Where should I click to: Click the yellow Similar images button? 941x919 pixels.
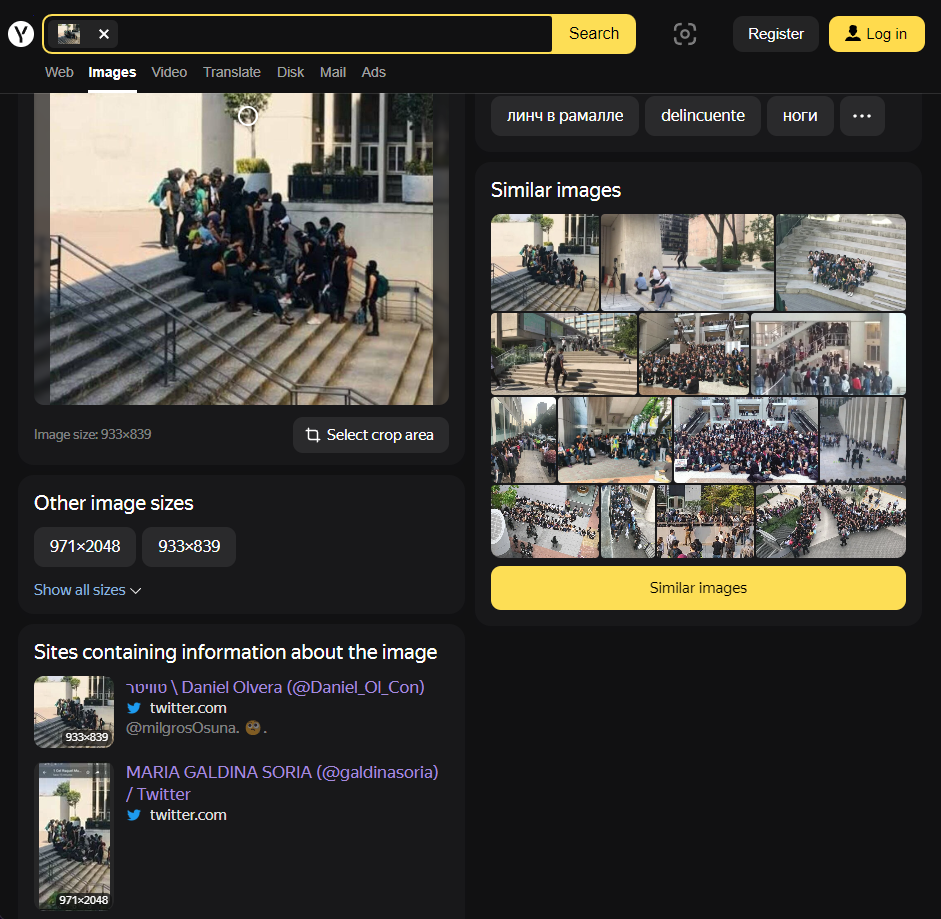point(698,588)
